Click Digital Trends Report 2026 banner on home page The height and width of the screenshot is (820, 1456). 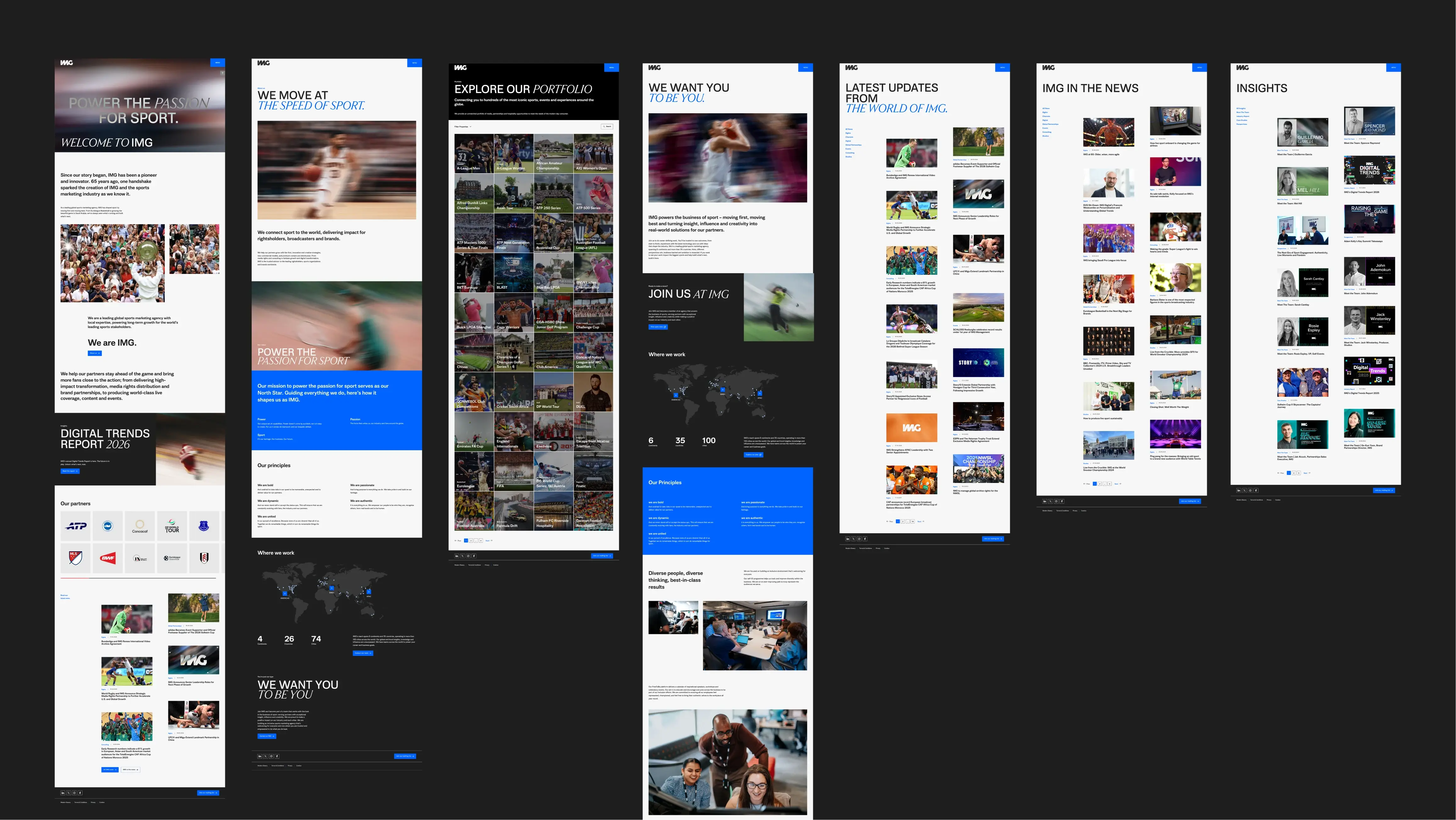point(140,449)
